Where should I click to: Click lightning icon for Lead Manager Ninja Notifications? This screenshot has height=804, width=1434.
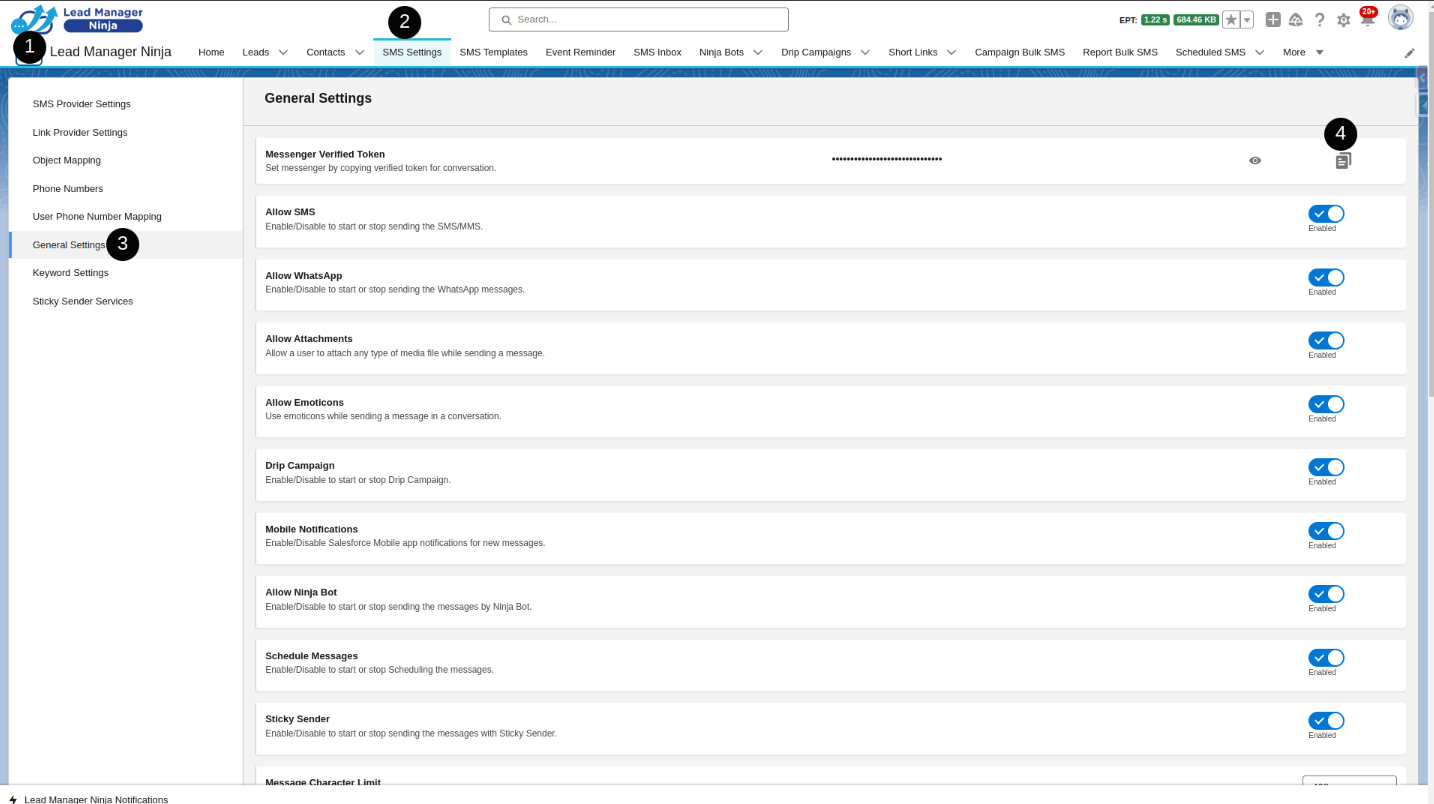click(x=13, y=799)
